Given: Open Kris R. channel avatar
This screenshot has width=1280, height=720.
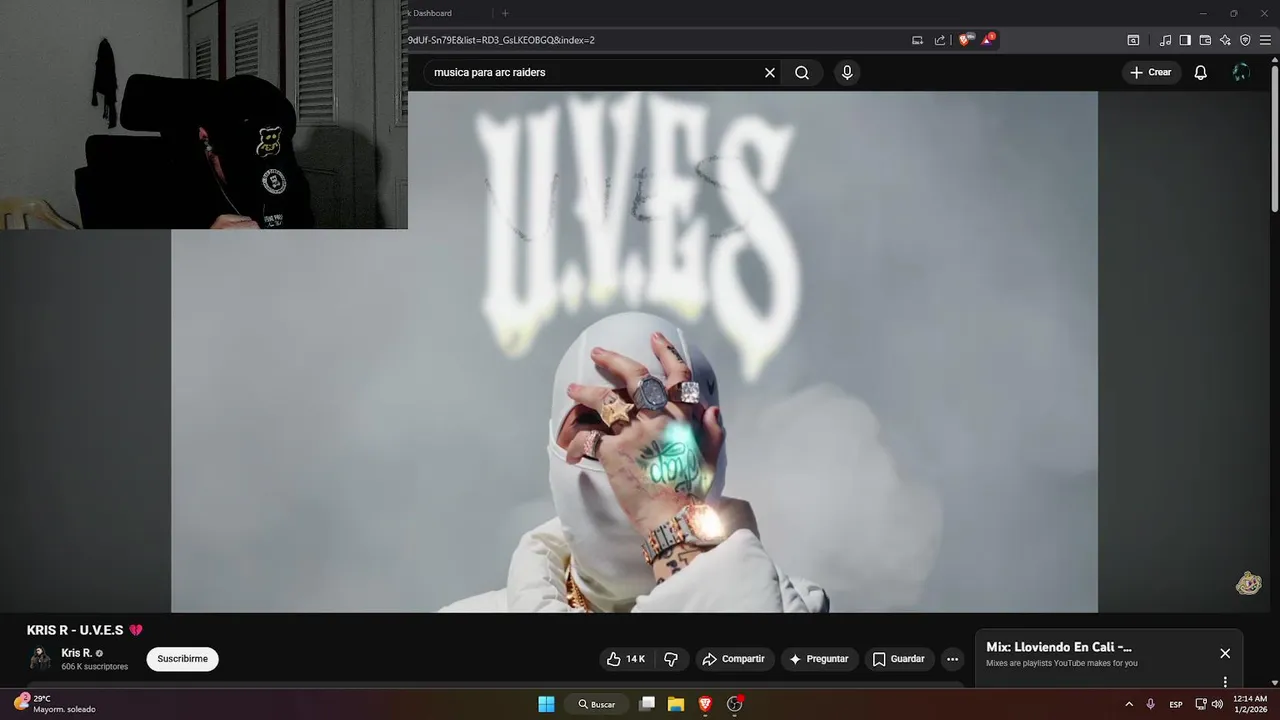Looking at the screenshot, I should [x=40, y=659].
